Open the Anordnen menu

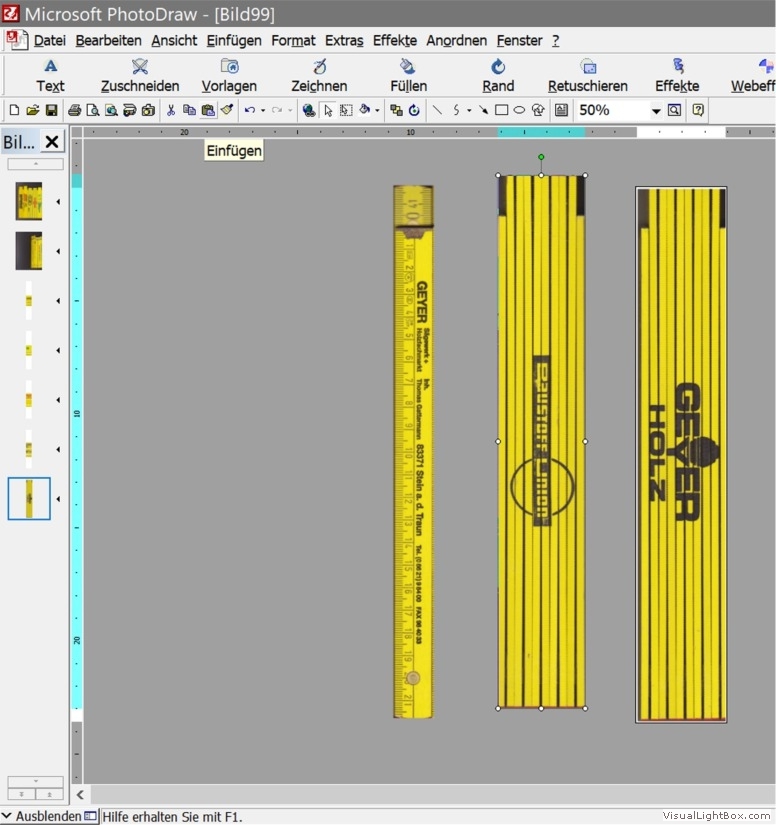coord(457,41)
